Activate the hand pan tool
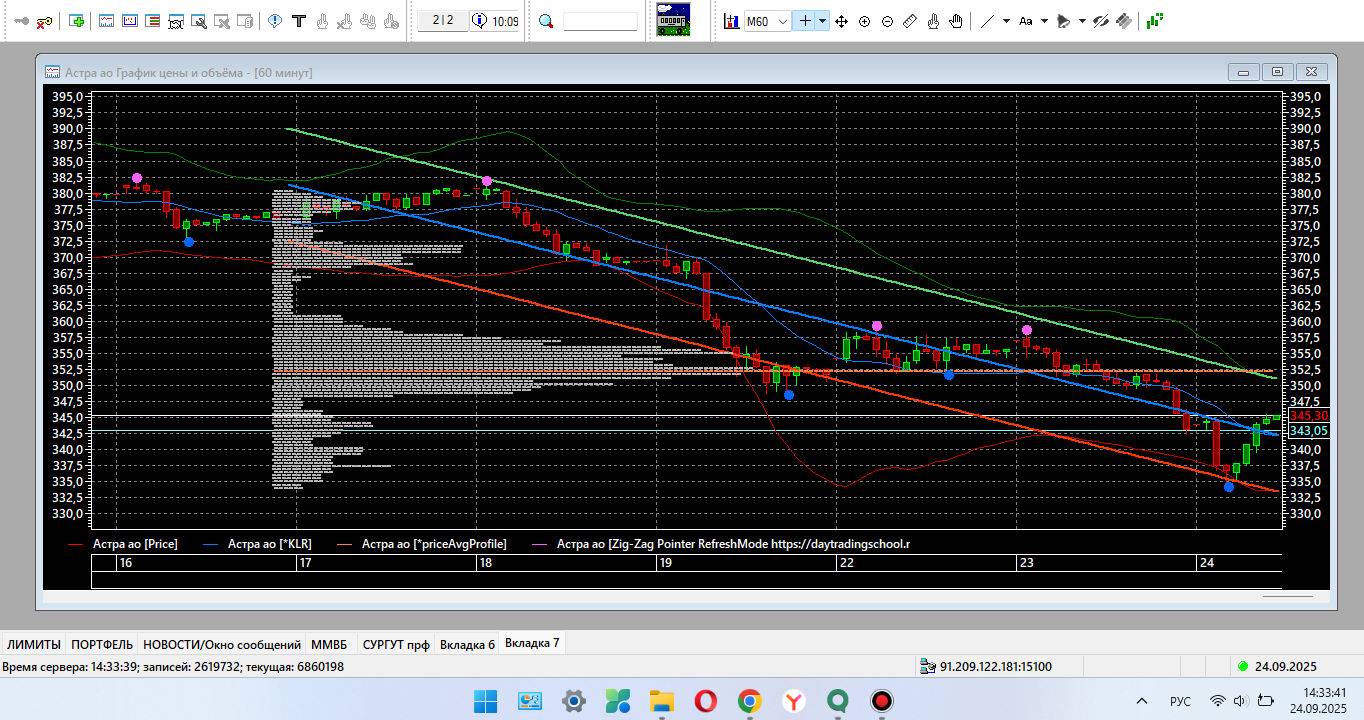 tap(956, 21)
